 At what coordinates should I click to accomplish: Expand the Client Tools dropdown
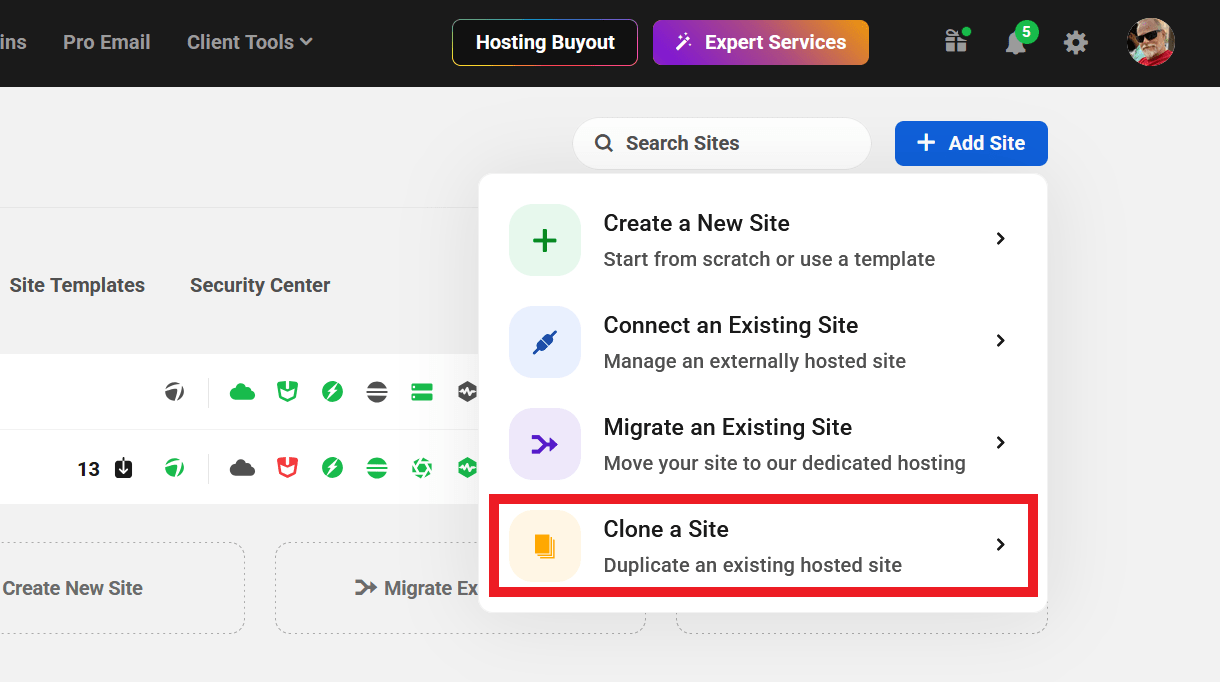tap(249, 42)
